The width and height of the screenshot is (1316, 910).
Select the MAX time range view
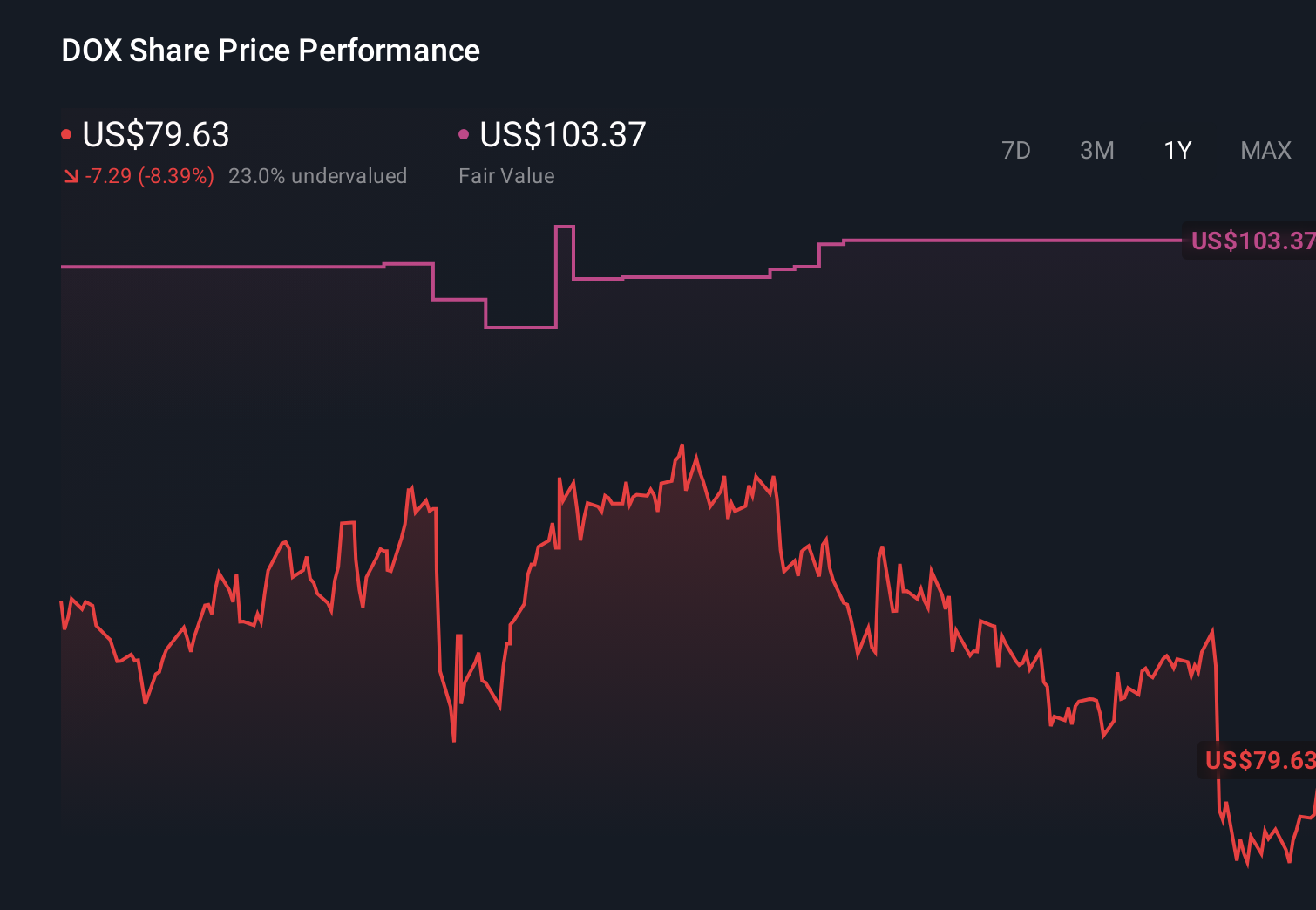[x=1265, y=150]
